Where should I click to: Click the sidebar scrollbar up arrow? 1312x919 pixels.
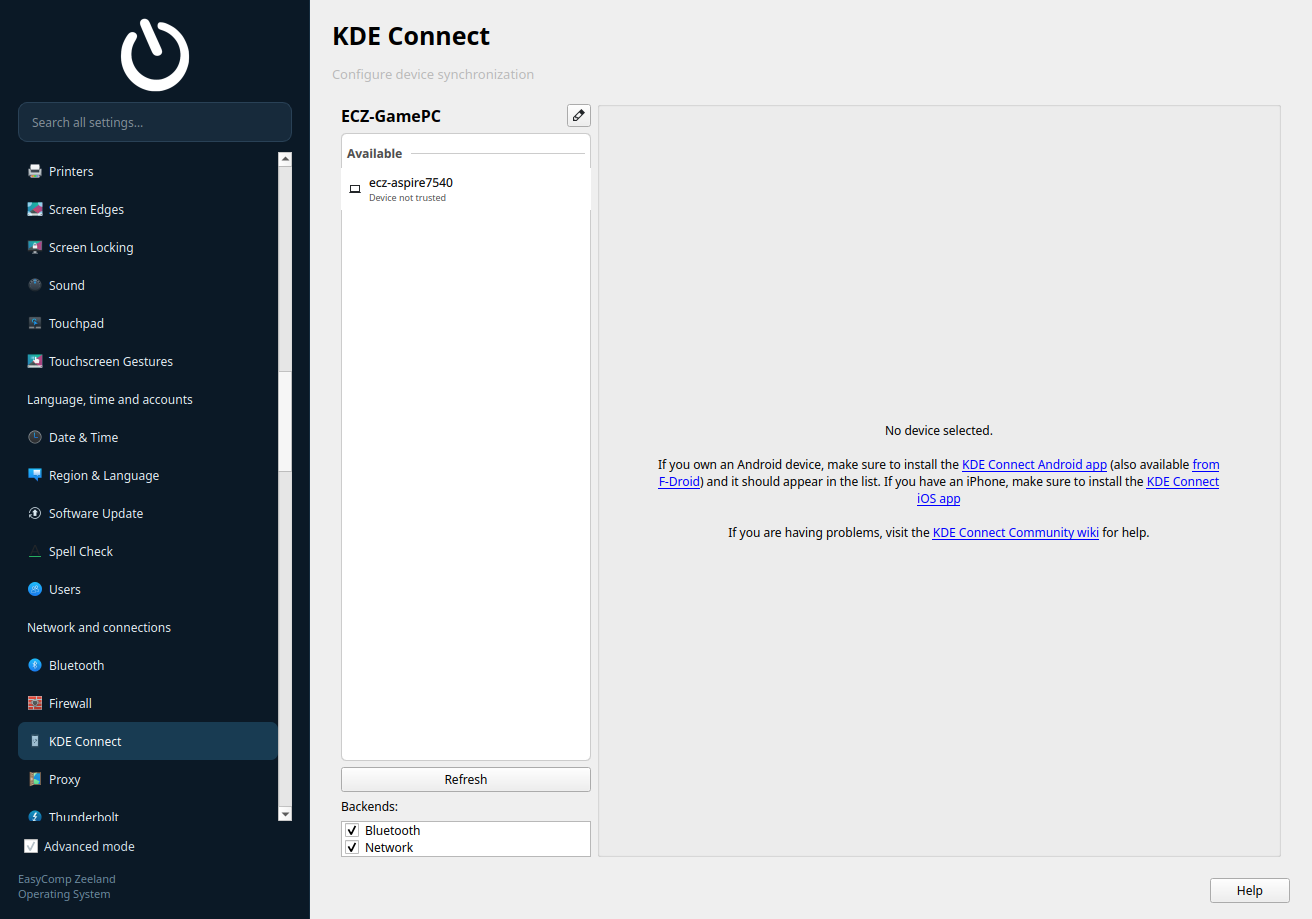coord(285,159)
